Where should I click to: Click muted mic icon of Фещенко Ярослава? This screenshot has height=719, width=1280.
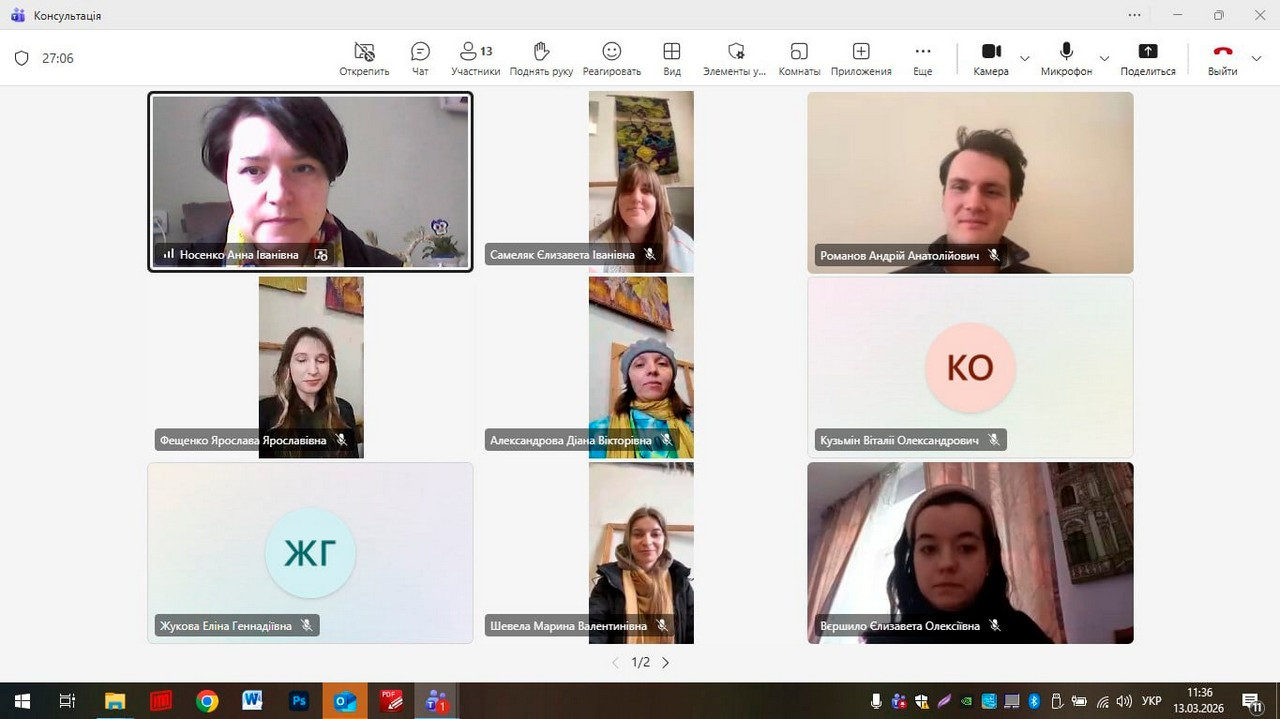tap(341, 440)
